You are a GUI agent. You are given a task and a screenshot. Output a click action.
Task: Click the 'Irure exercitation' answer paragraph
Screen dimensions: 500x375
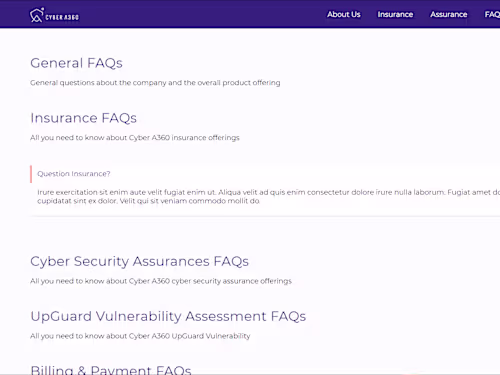coord(269,197)
